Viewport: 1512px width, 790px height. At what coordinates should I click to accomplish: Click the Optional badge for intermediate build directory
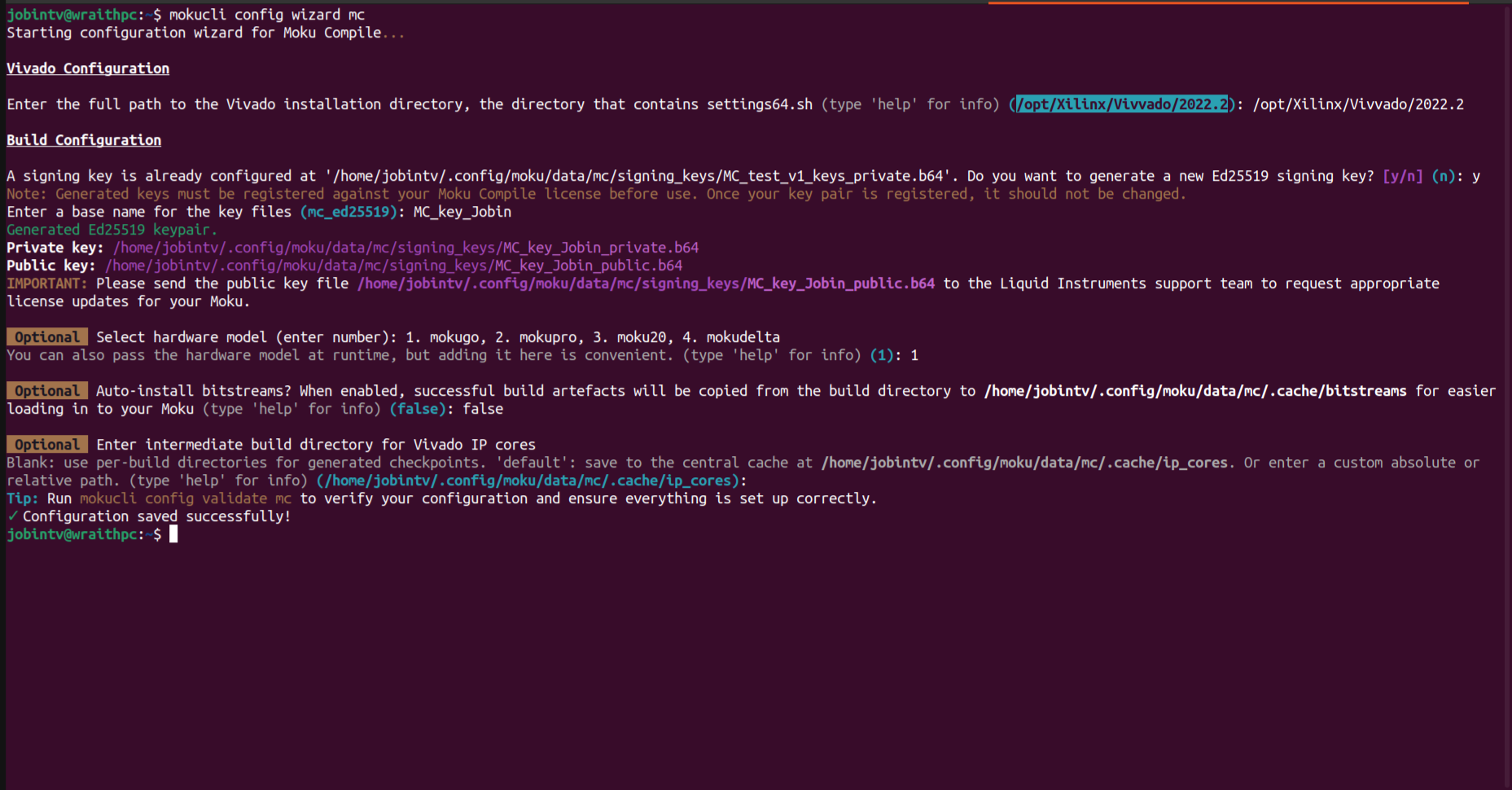[46, 444]
